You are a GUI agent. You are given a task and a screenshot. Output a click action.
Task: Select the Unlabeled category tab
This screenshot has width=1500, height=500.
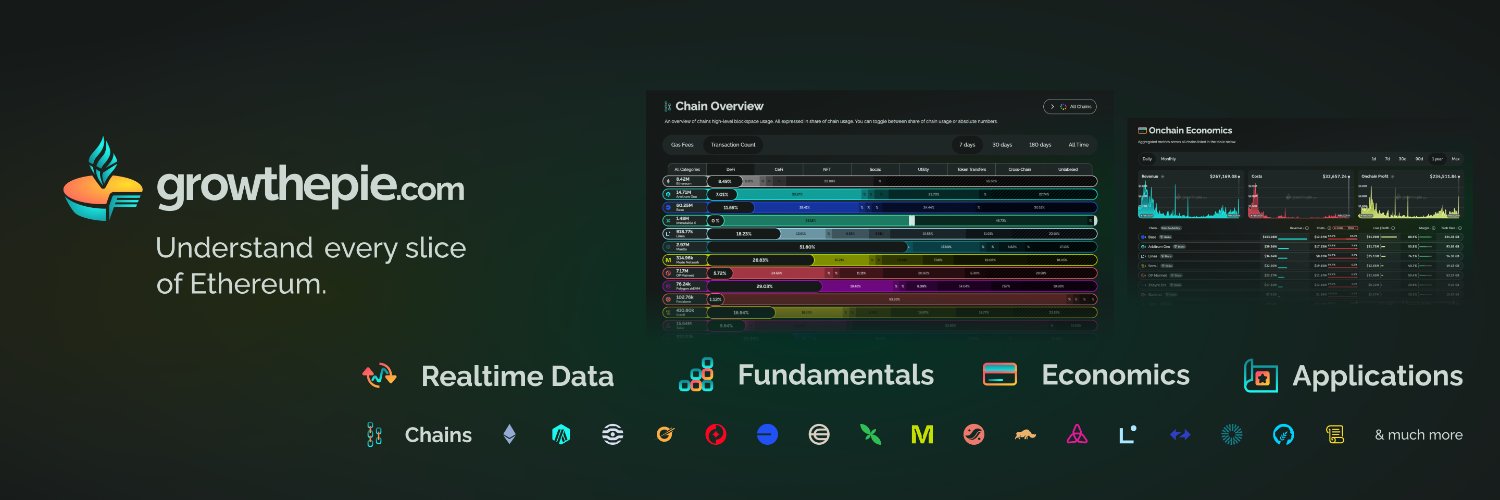[1067, 169]
